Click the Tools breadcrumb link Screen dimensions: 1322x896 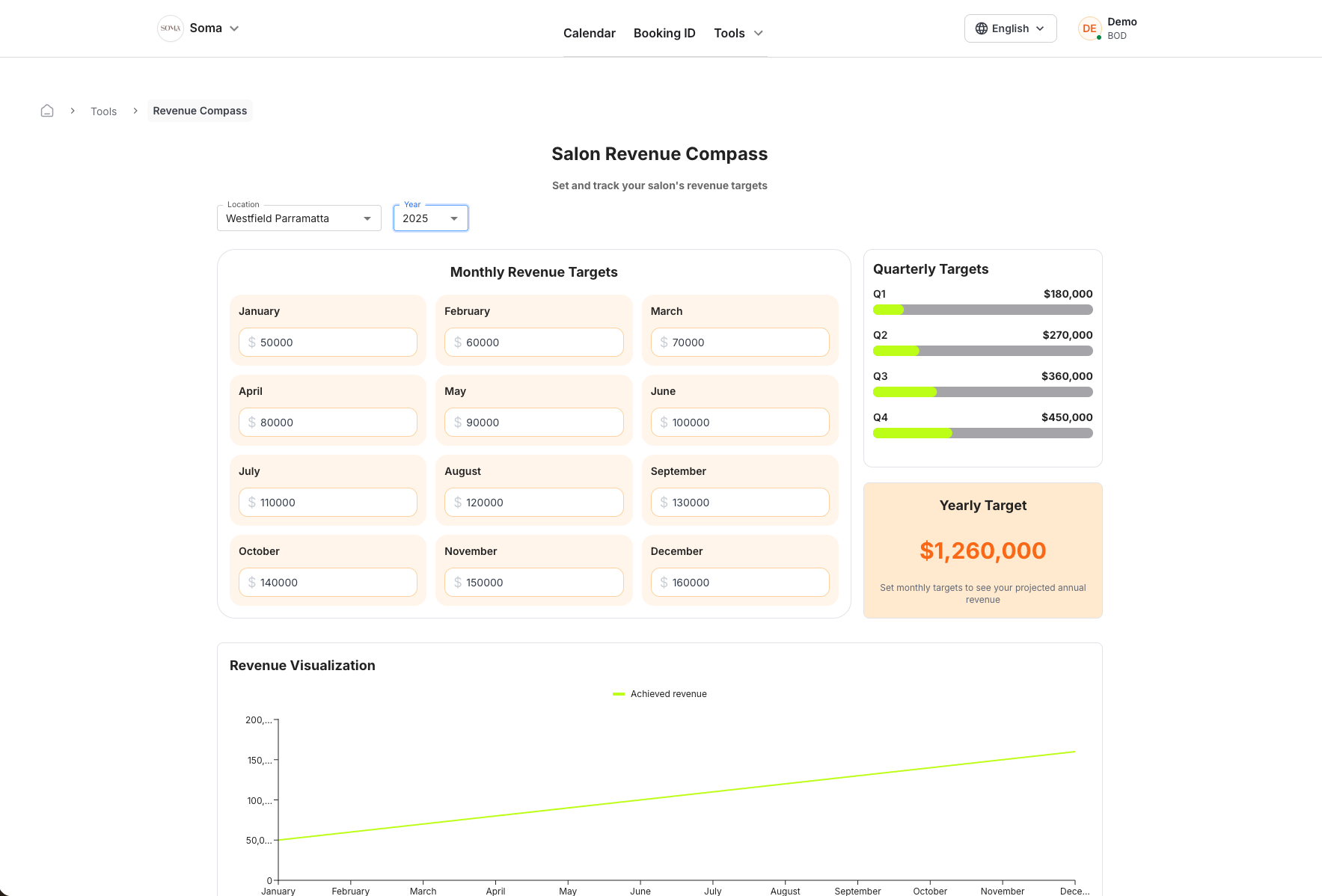[103, 111]
